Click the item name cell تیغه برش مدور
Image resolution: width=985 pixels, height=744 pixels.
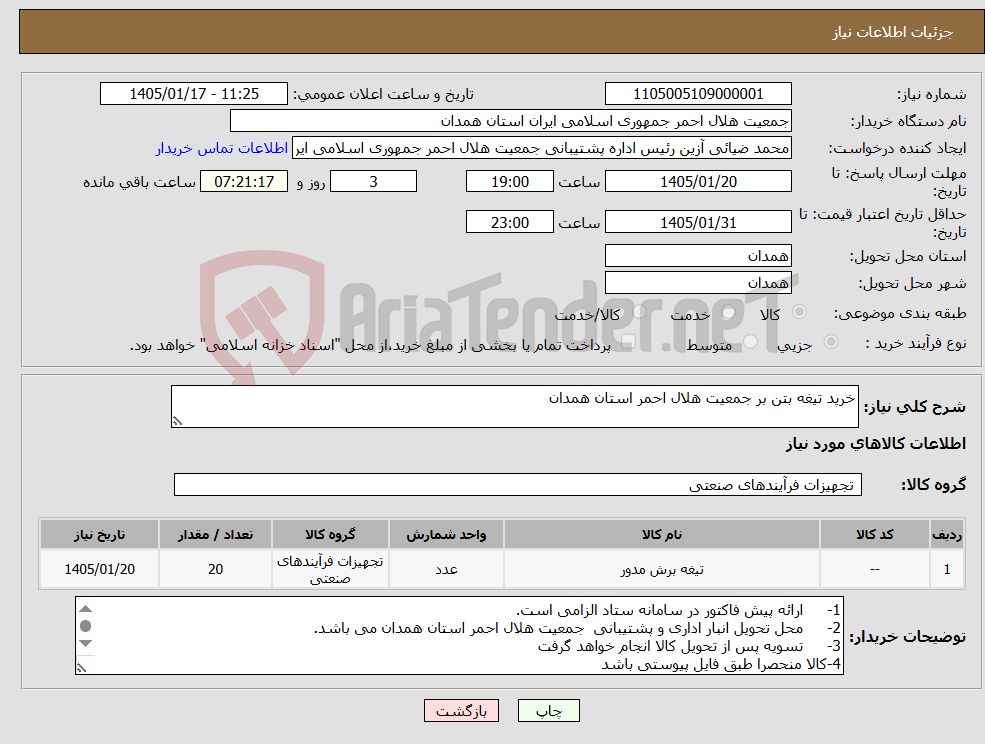click(661, 569)
